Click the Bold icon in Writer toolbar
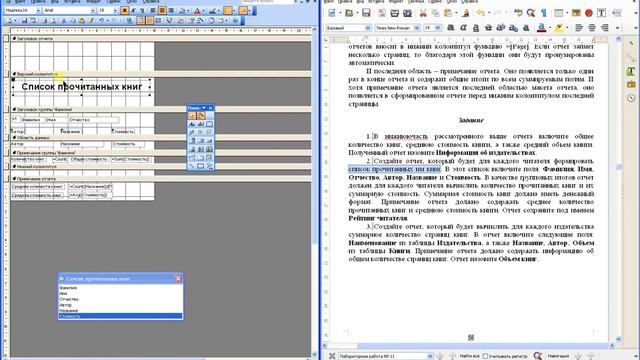The width and height of the screenshot is (640, 360). point(451,28)
